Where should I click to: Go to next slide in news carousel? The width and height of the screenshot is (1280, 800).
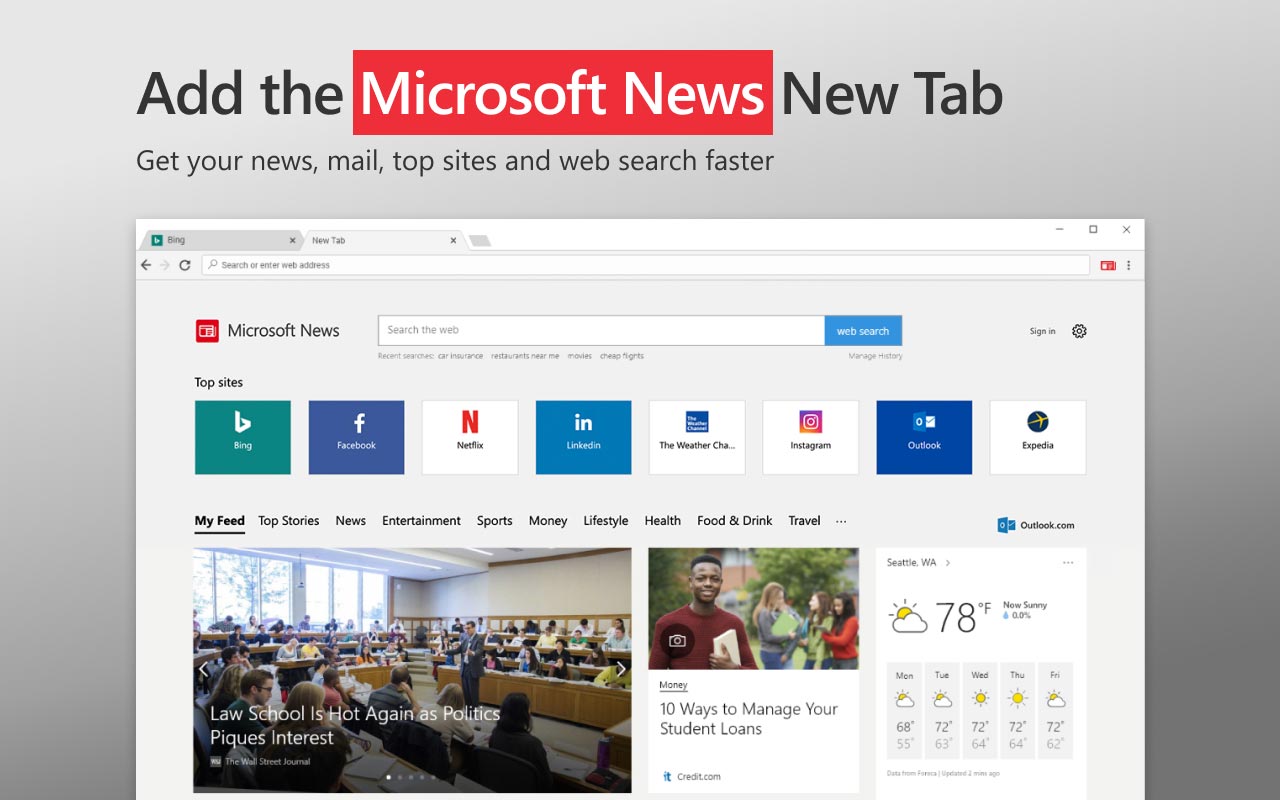click(620, 669)
